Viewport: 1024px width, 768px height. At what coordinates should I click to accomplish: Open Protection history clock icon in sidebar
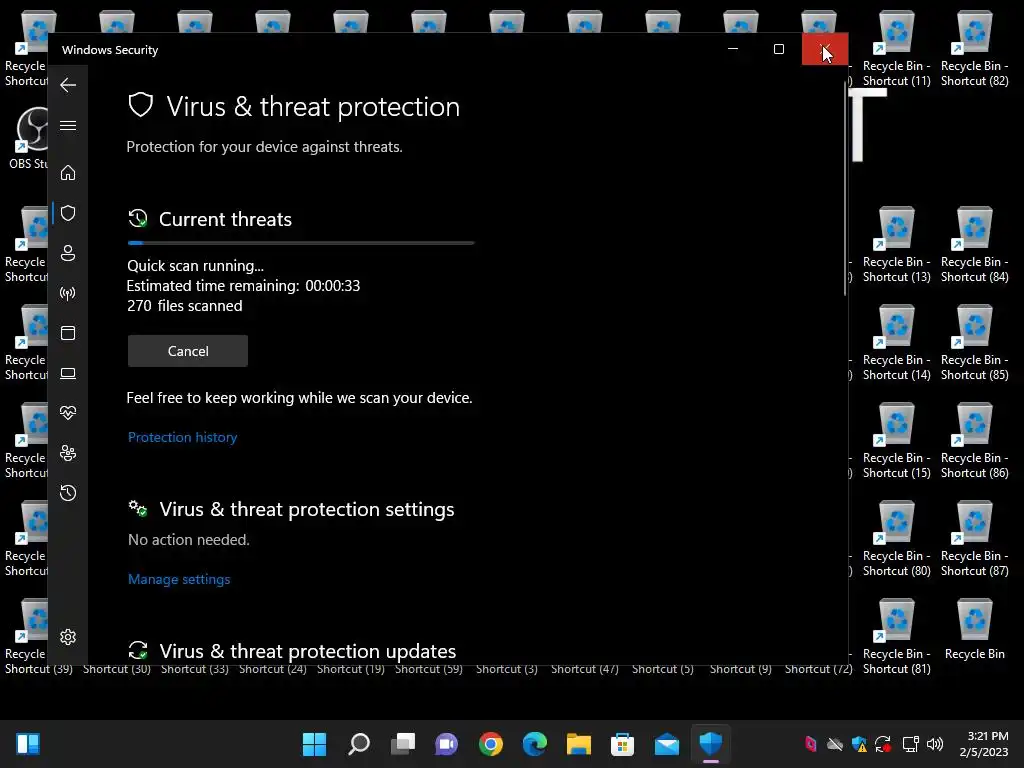[68, 493]
